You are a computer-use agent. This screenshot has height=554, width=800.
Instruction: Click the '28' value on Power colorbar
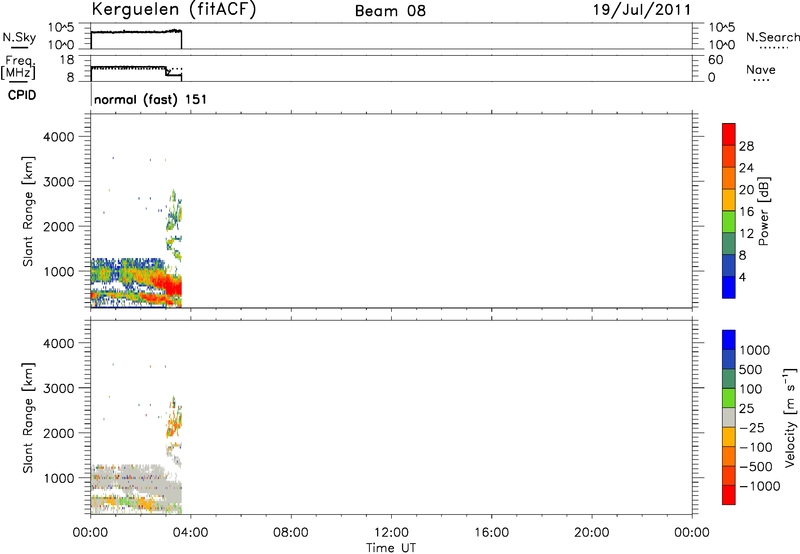[x=746, y=146]
